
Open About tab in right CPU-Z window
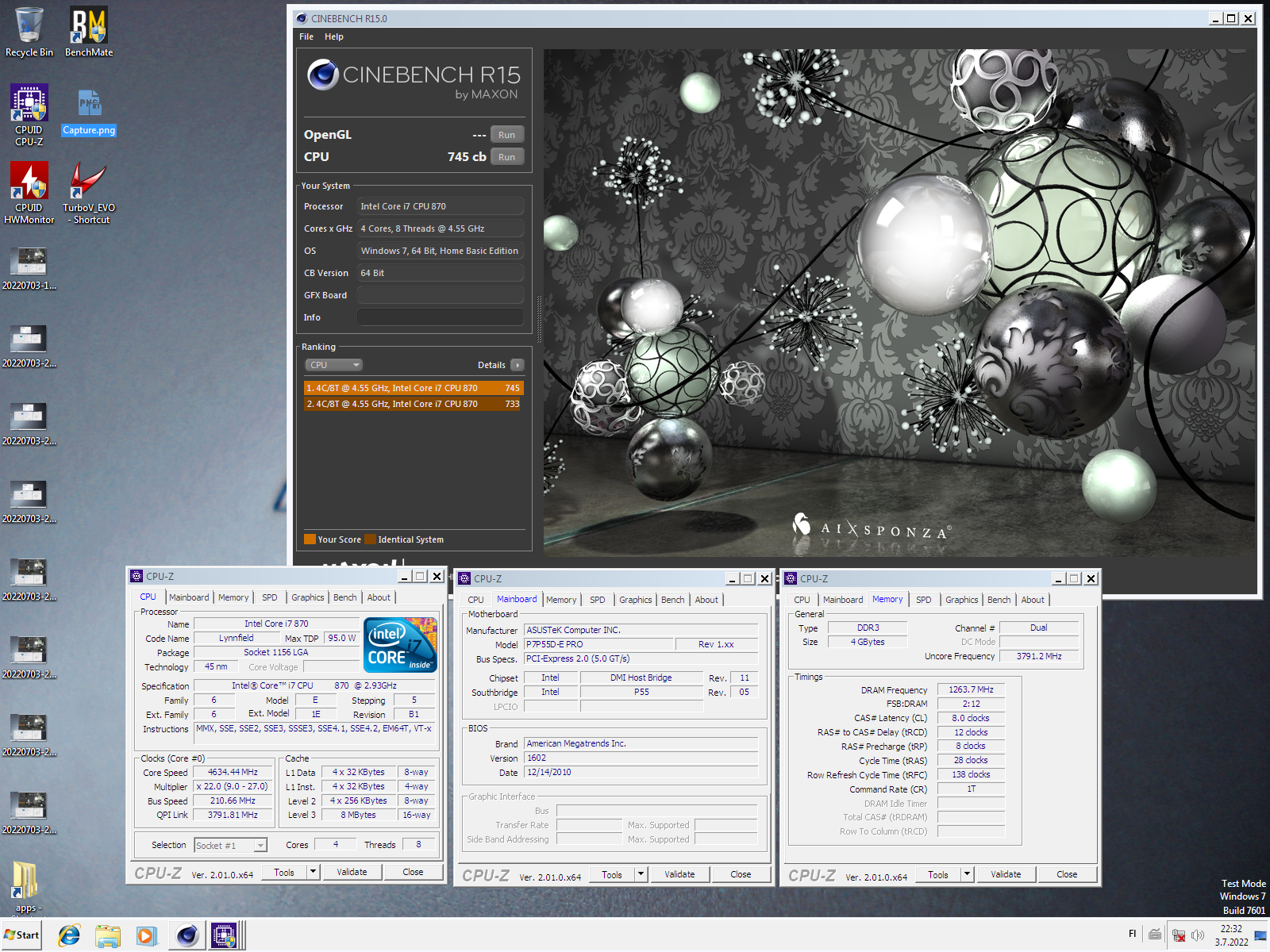(x=1033, y=600)
